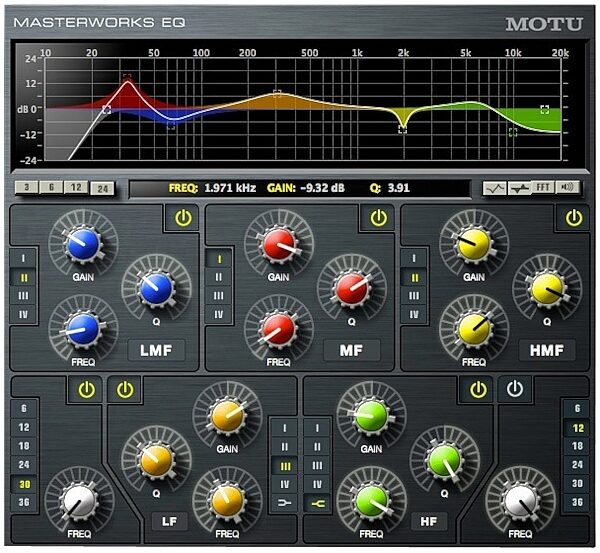Click the orange LF GAIN knob
600x553 pixels.
[227, 416]
